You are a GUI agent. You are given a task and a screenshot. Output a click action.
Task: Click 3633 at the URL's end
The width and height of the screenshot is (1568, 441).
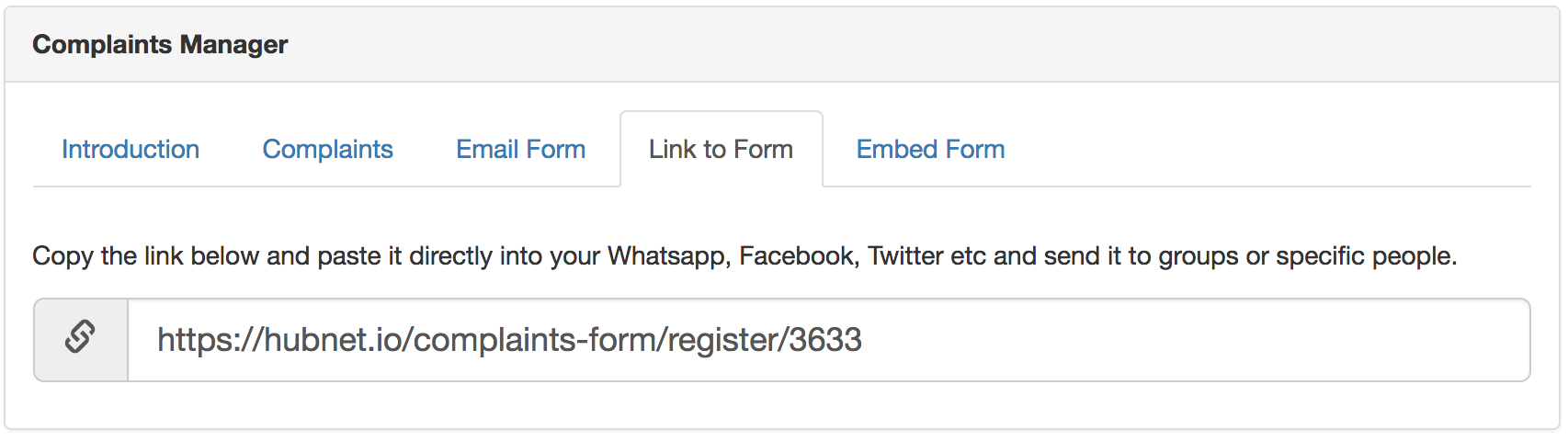pos(825,340)
